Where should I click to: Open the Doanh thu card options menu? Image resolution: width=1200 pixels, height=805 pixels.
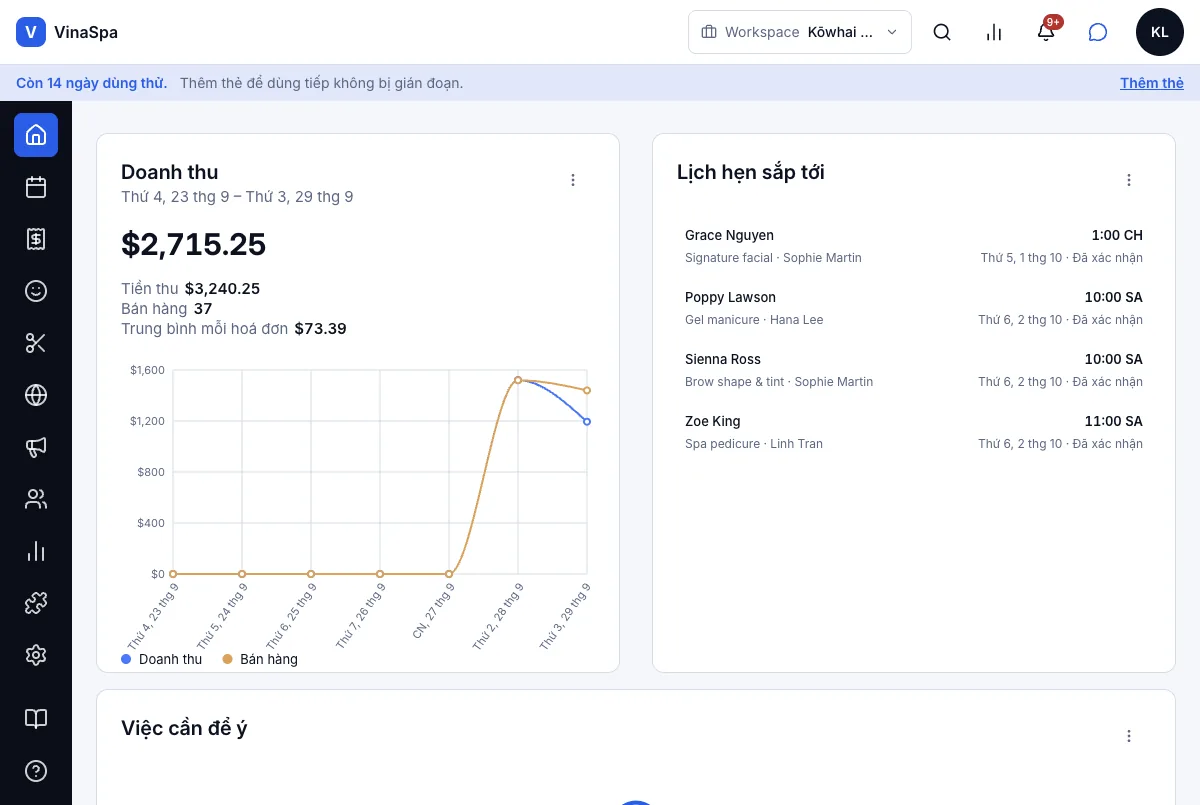573,180
